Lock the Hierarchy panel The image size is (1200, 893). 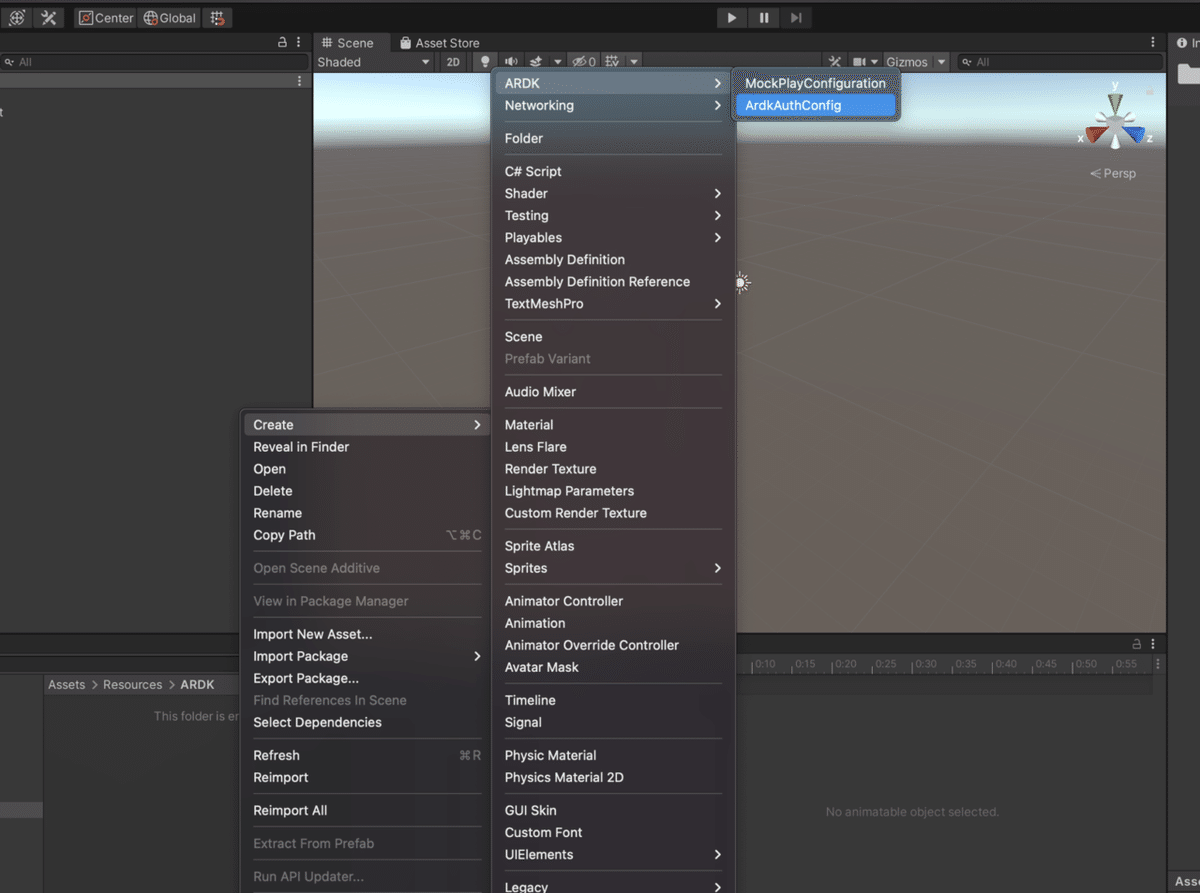click(x=282, y=43)
